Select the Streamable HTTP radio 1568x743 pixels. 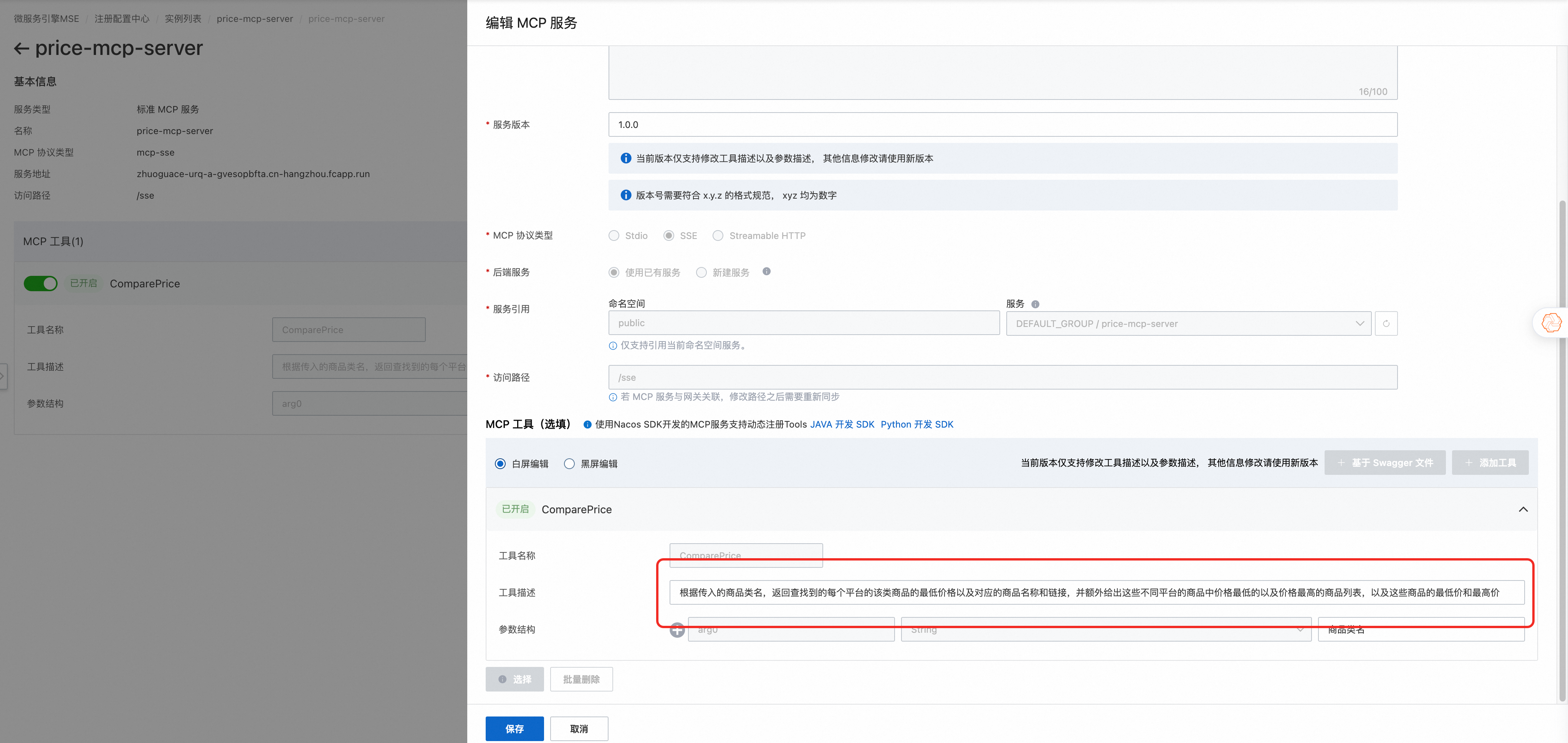point(718,236)
